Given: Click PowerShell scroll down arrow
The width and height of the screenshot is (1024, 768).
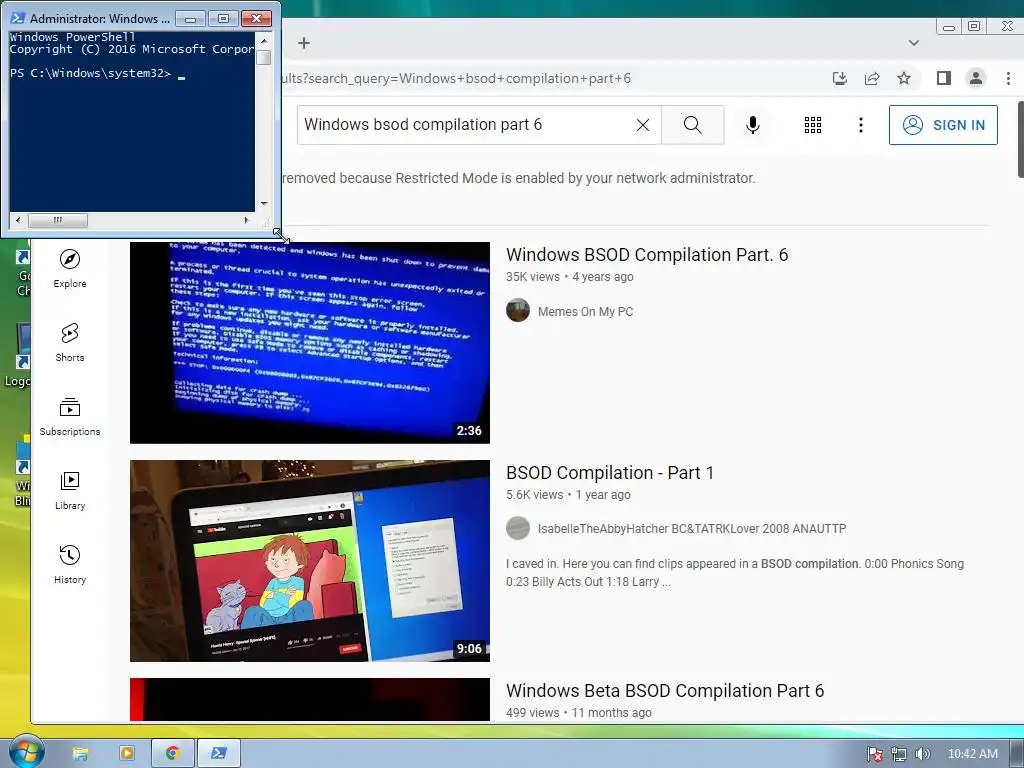Looking at the screenshot, I should tap(264, 203).
